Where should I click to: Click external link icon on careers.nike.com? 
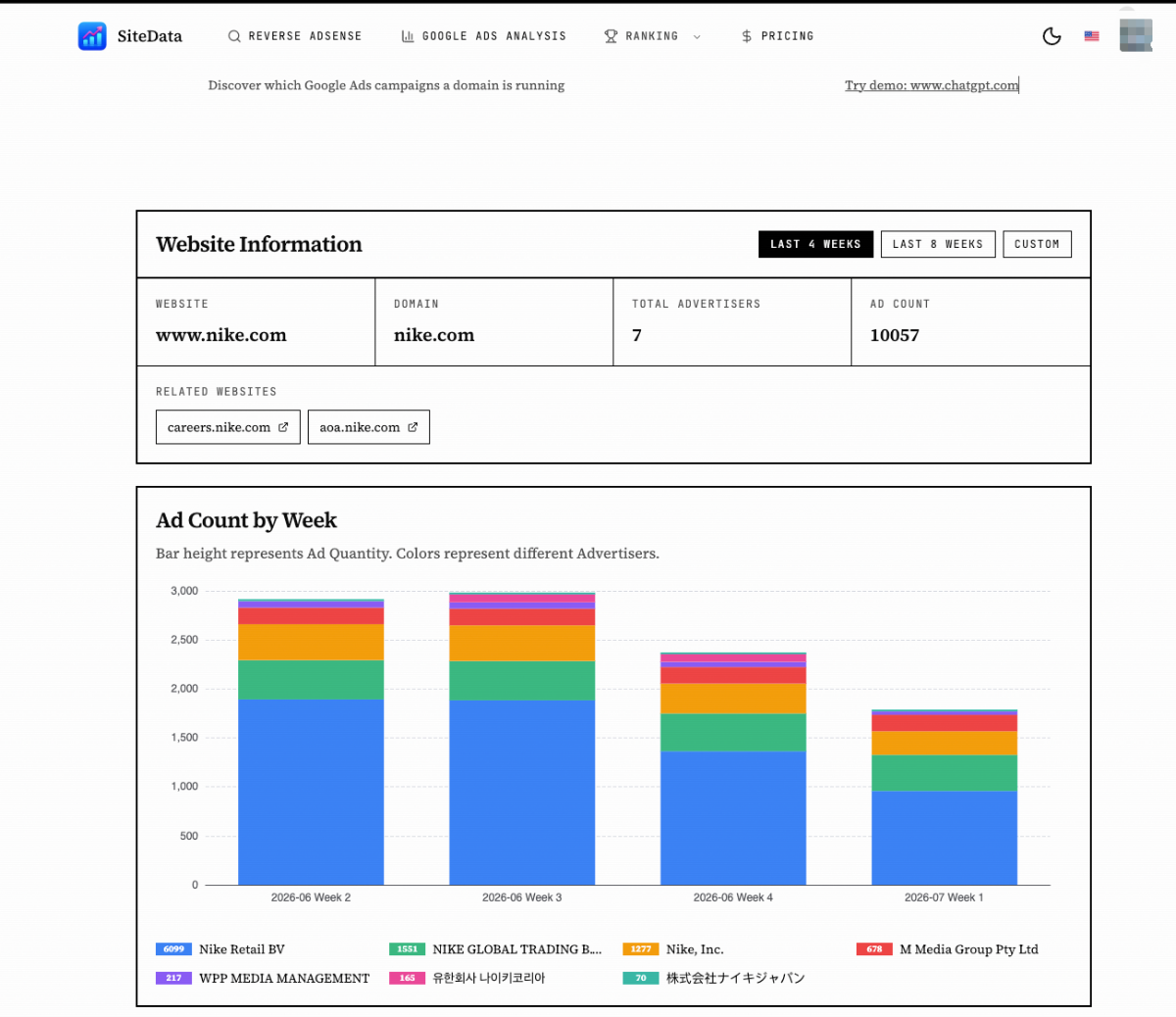[x=283, y=427]
